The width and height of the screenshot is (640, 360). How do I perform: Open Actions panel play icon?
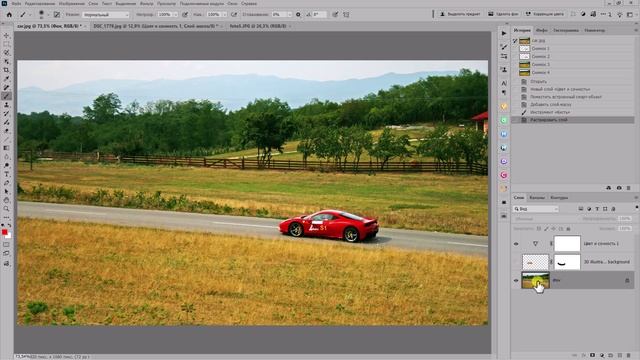click(x=504, y=33)
